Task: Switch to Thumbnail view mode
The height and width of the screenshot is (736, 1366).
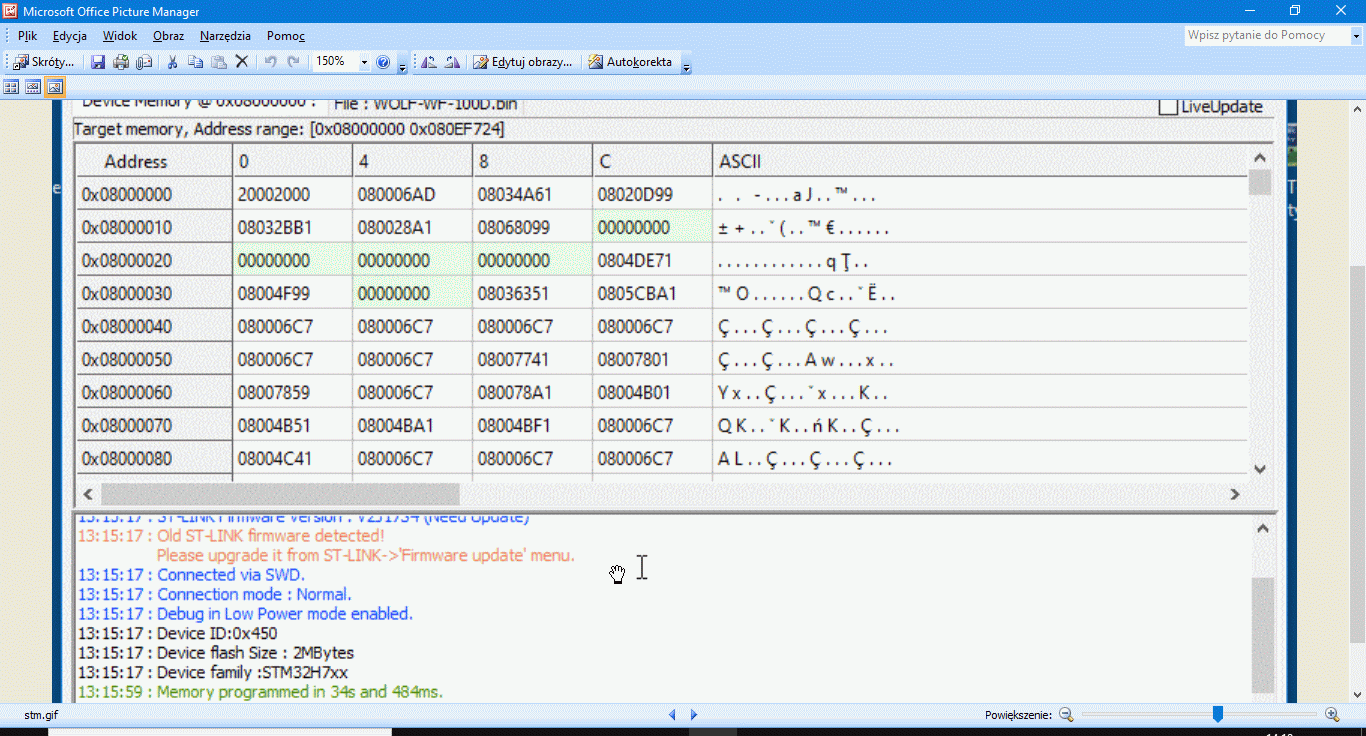Action: click(12, 87)
